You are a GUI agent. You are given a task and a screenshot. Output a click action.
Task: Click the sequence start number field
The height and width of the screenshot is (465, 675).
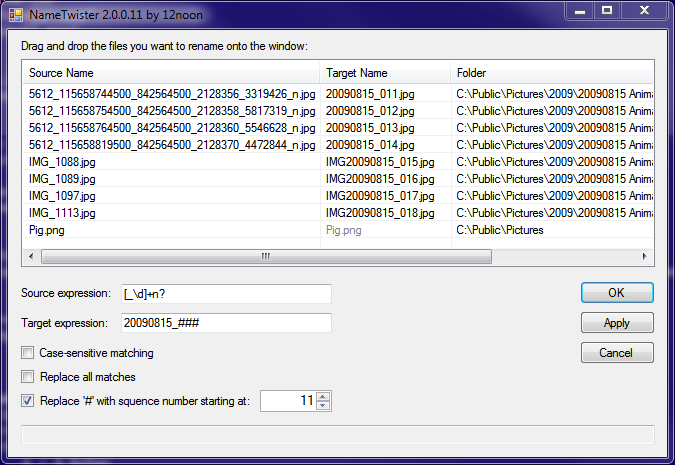pyautogui.click(x=287, y=401)
